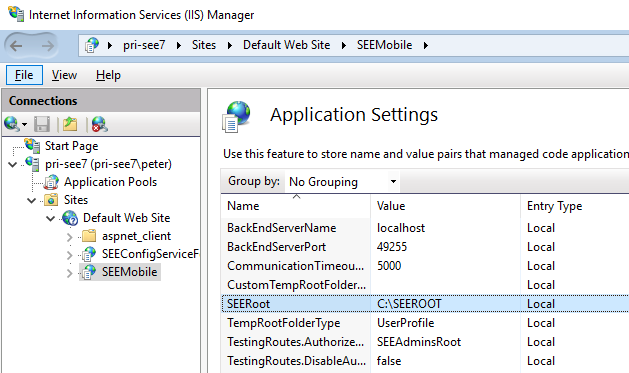
Task: Click the IIS Manager title bar icon
Action: click(16, 14)
